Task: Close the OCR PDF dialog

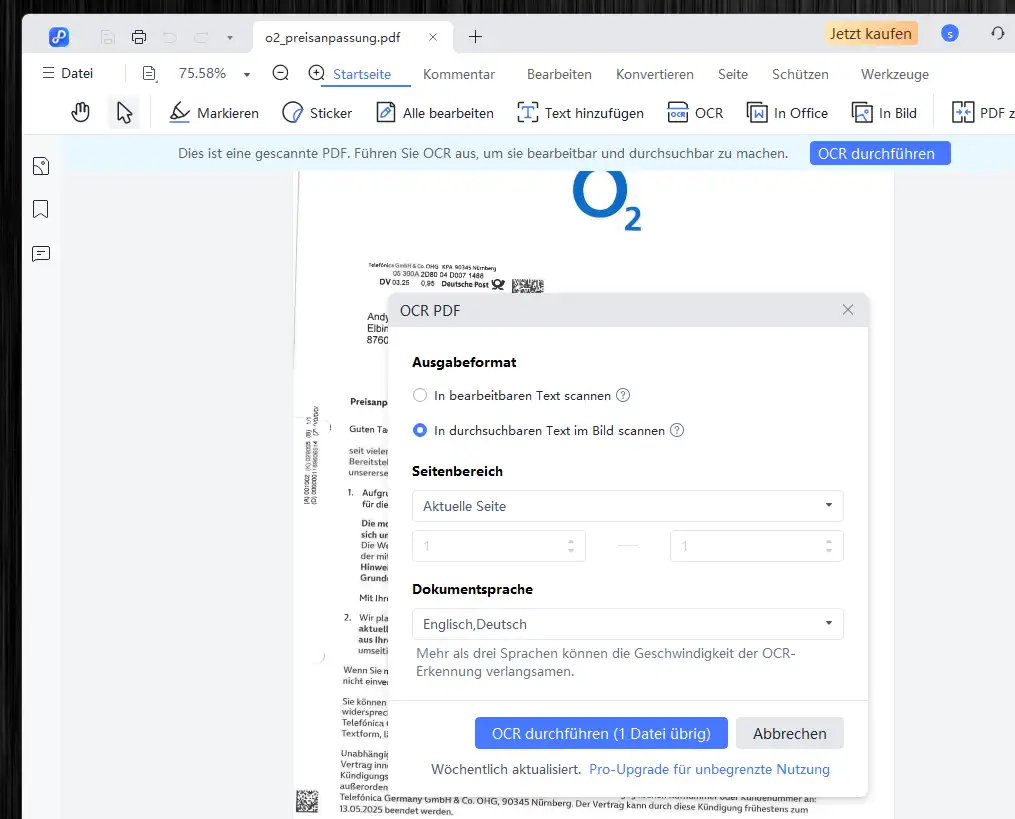Action: click(847, 310)
